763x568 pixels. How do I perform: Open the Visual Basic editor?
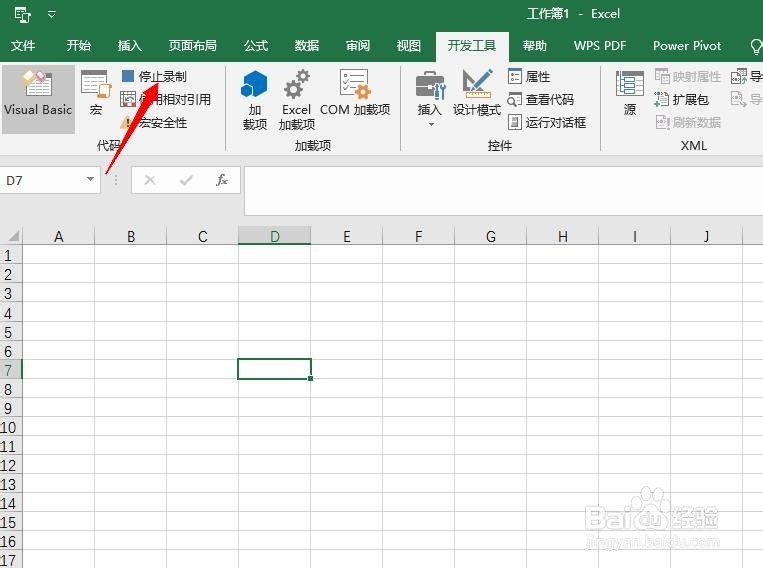[38, 99]
